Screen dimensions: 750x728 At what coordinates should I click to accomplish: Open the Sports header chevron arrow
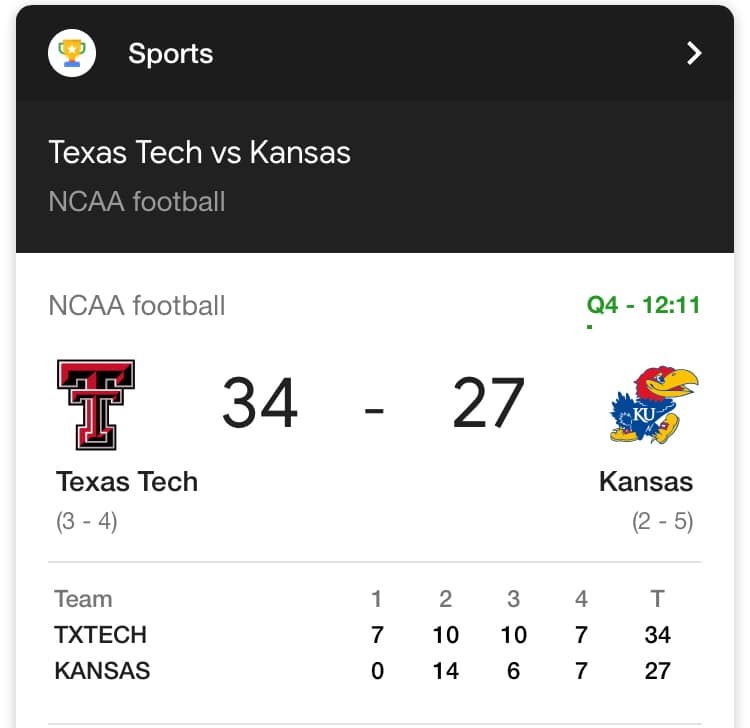point(694,53)
